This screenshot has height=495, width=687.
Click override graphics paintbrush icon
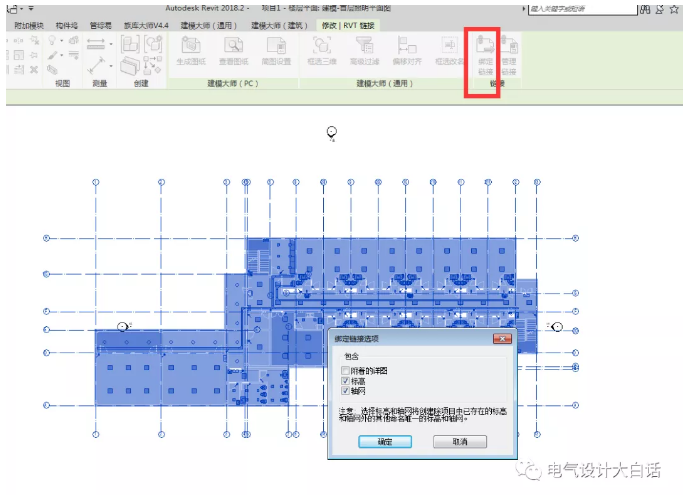pos(52,55)
